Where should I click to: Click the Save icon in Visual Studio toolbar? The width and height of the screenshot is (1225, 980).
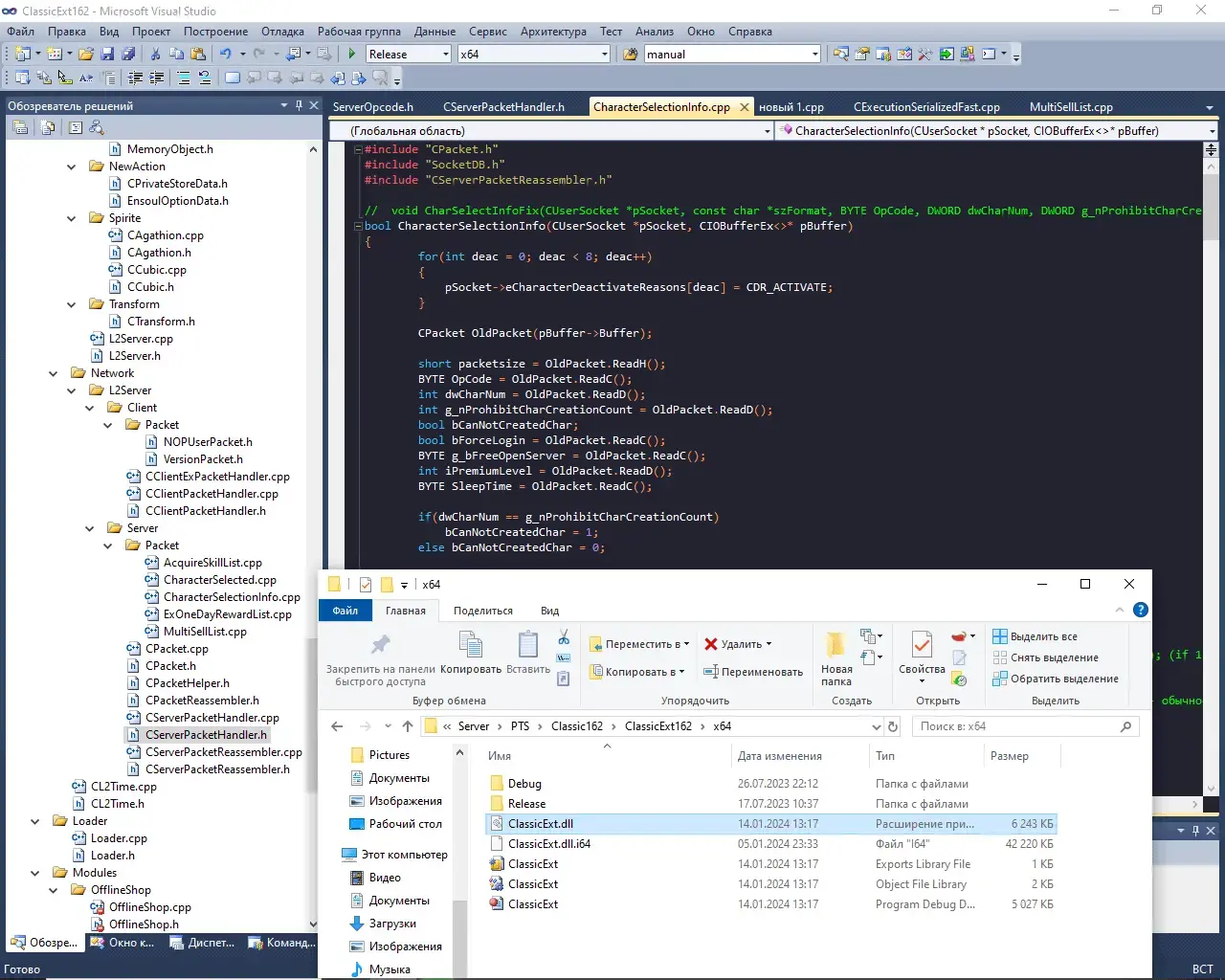[107, 55]
